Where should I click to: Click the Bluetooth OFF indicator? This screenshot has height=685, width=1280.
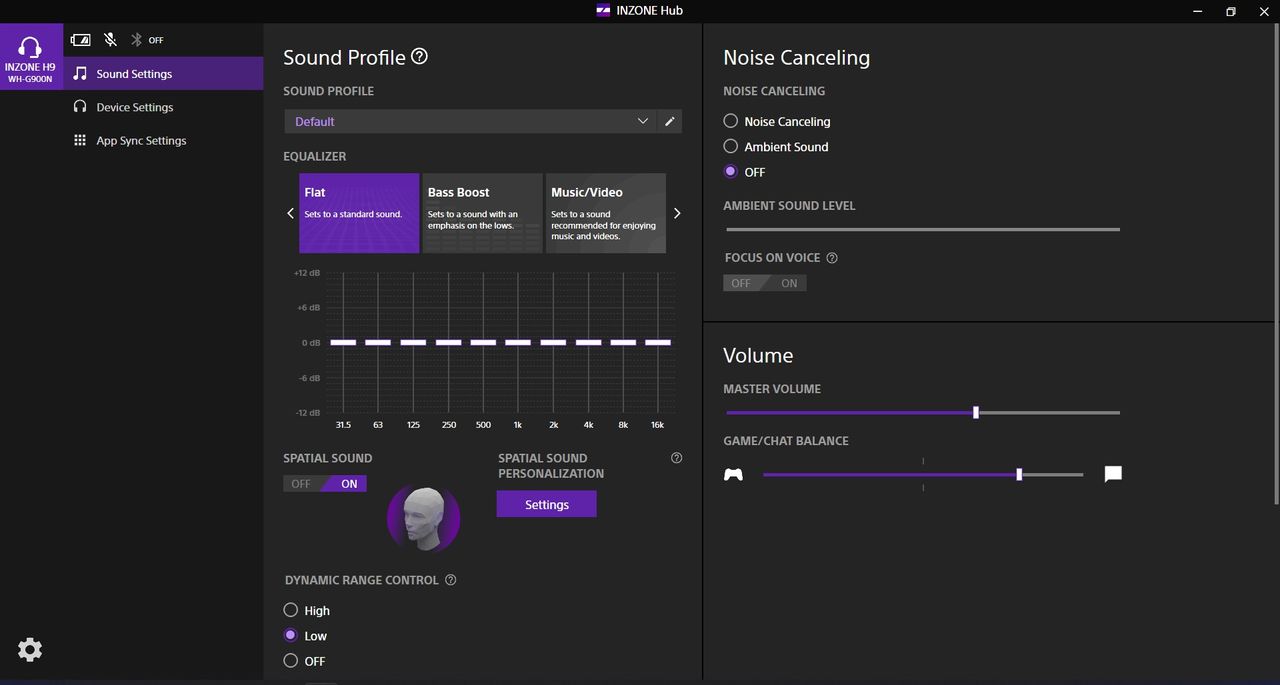coord(147,40)
